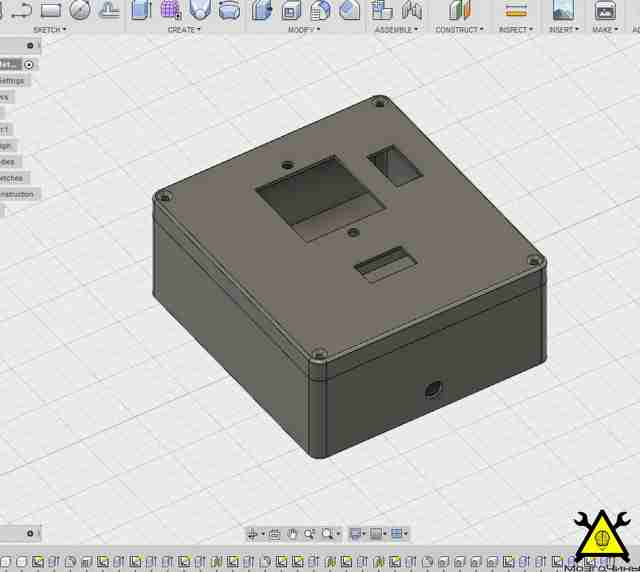
Task: Open the Display Settings dropdown arrow
Action: click(x=363, y=534)
